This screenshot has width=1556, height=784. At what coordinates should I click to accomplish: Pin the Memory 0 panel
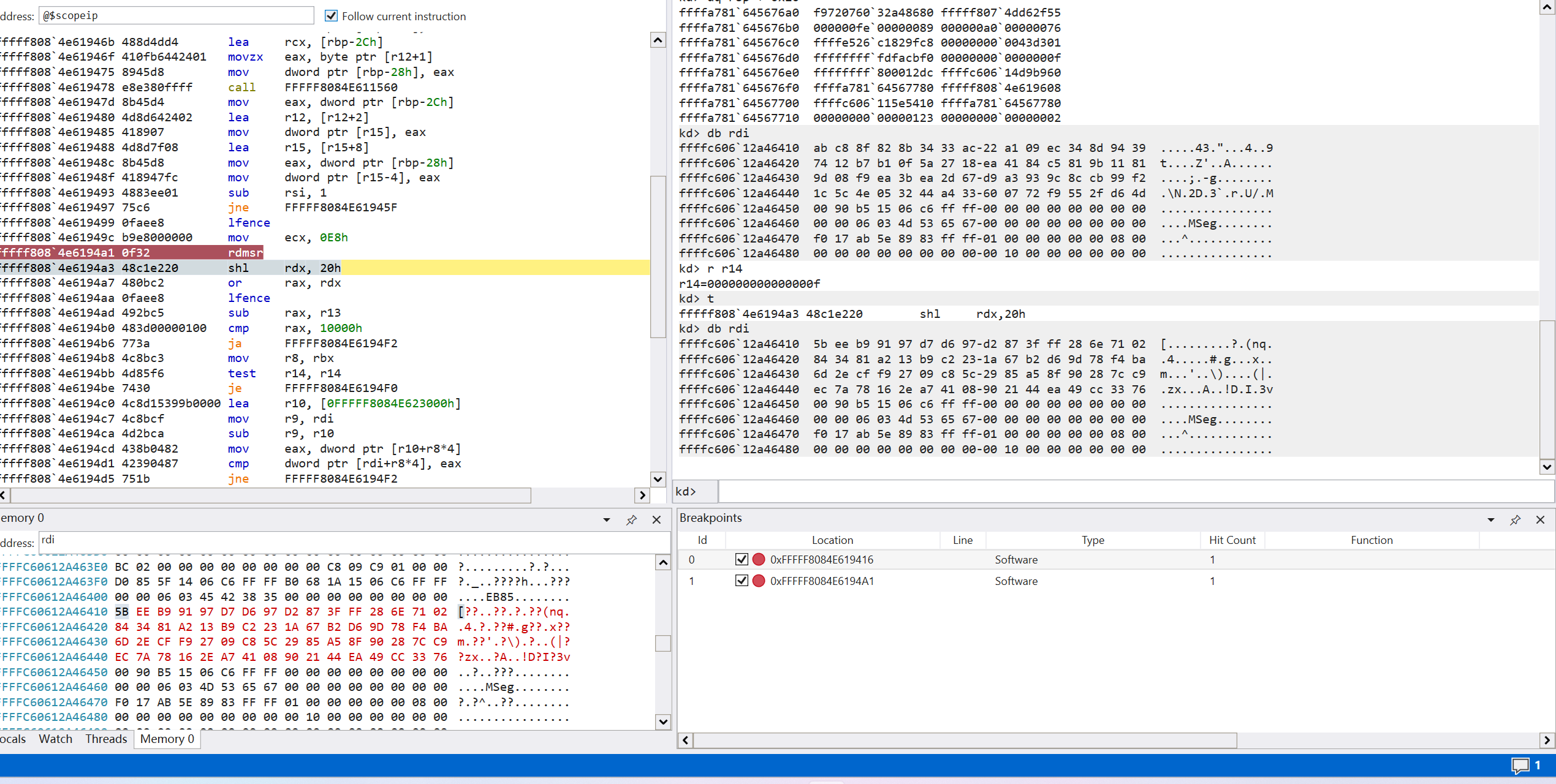pyautogui.click(x=631, y=520)
